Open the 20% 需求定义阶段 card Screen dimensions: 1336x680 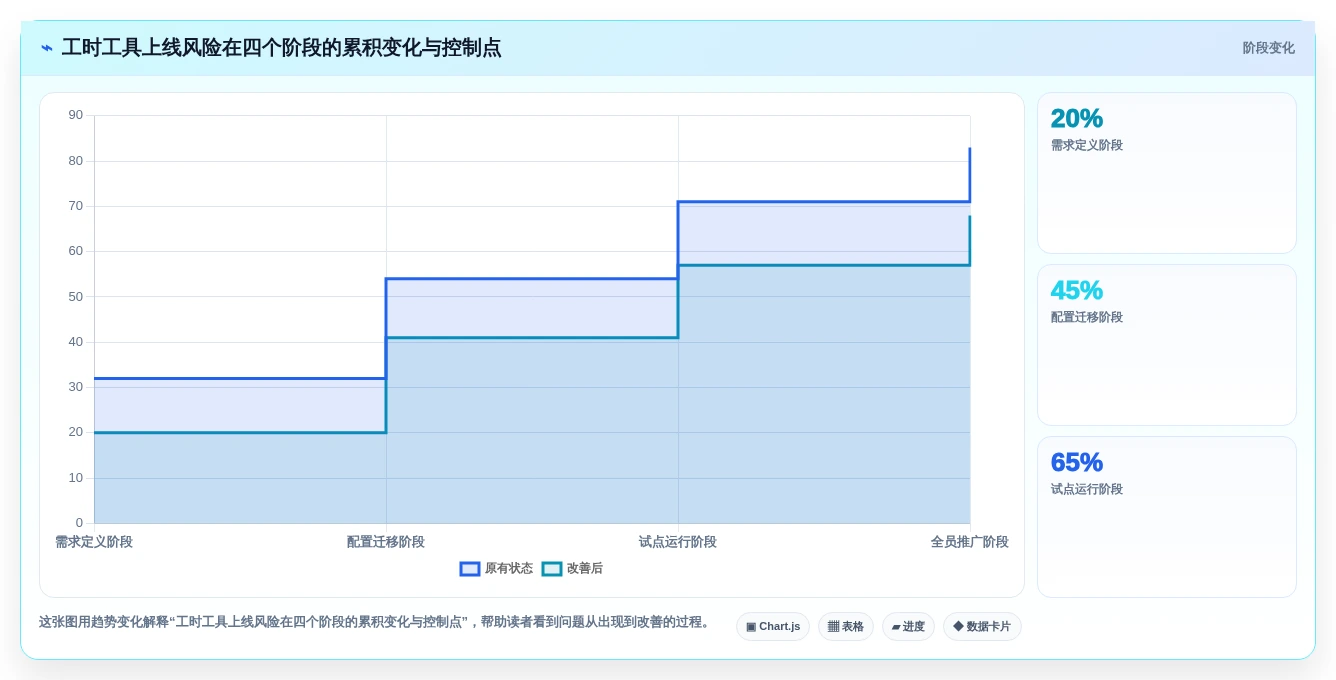pos(1167,173)
